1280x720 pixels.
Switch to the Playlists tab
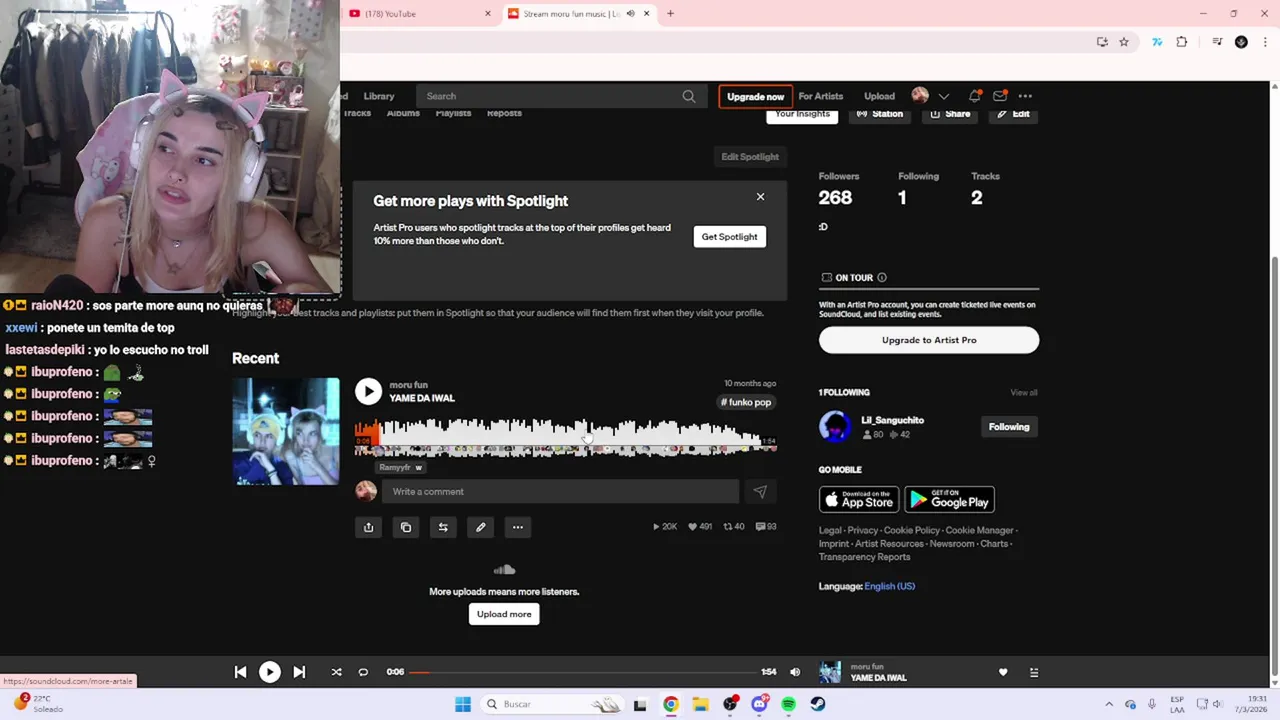click(x=453, y=113)
